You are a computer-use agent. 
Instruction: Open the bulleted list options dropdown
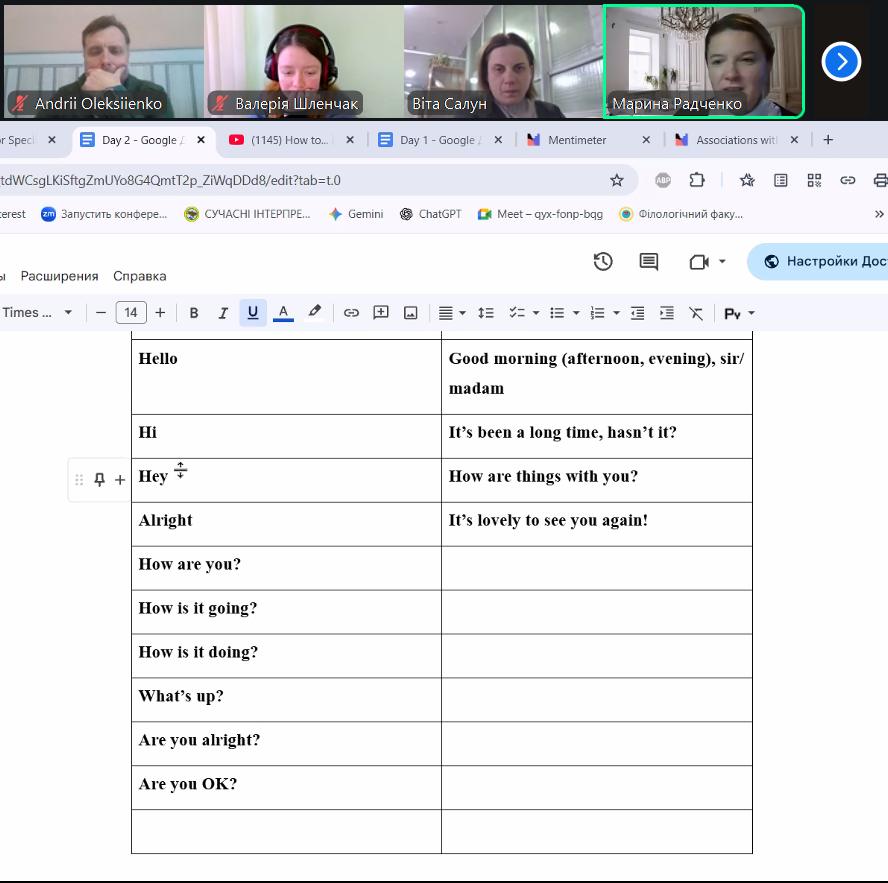pyautogui.click(x=576, y=313)
